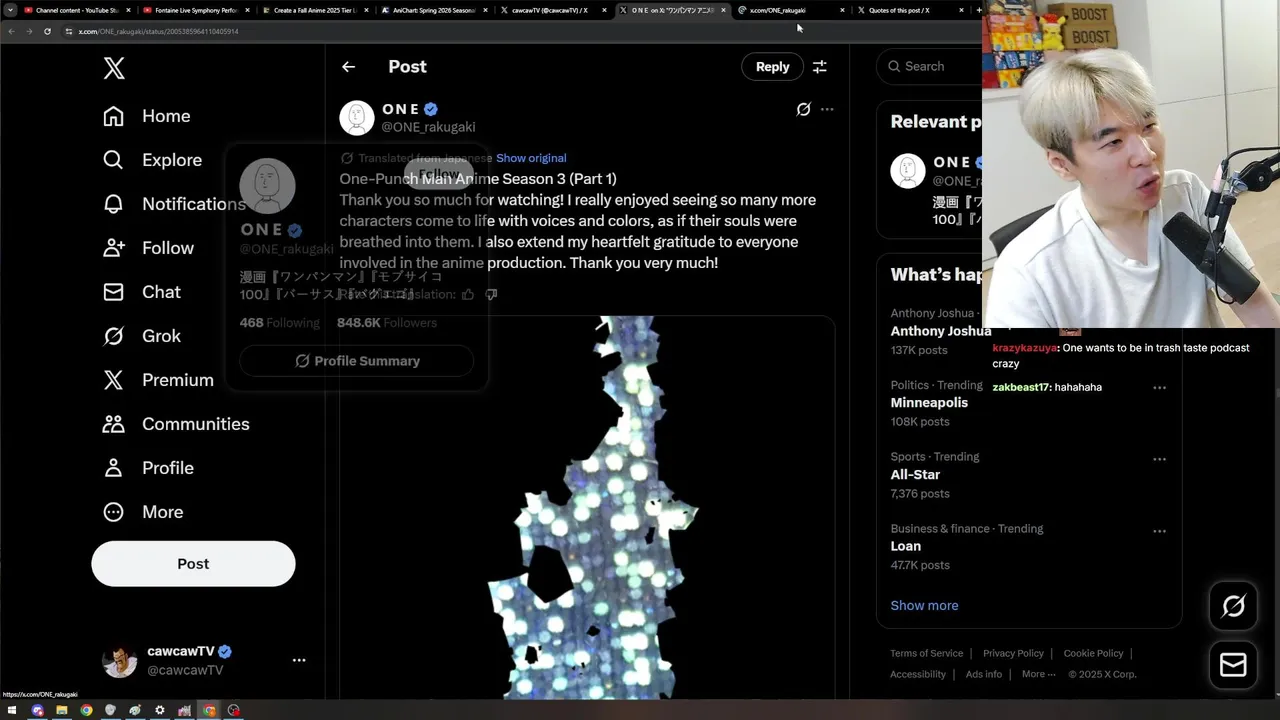Open Privacy Policy footer link
1280x720 pixels.
[x=1013, y=653]
